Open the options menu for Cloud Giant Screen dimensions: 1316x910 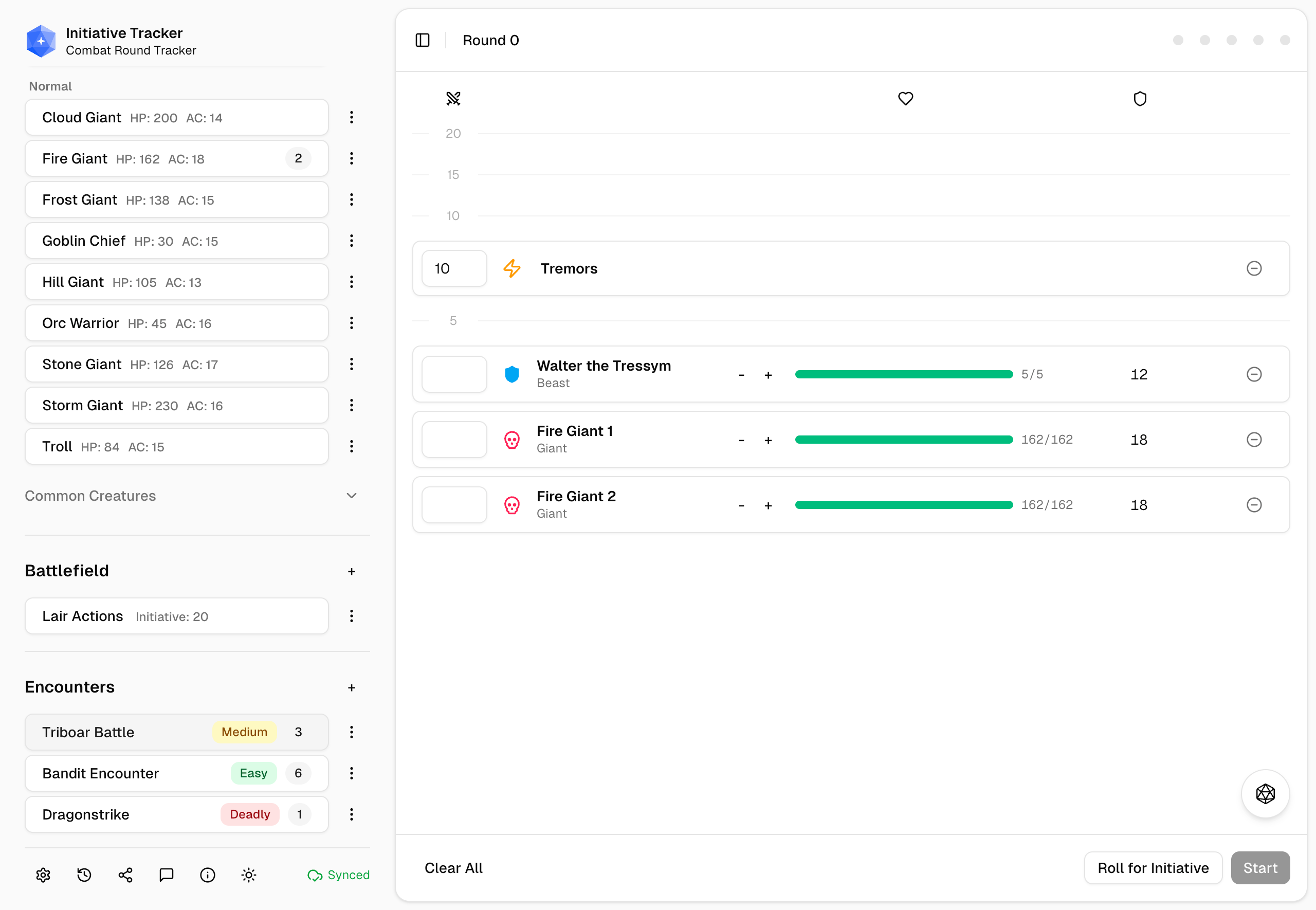(x=352, y=117)
